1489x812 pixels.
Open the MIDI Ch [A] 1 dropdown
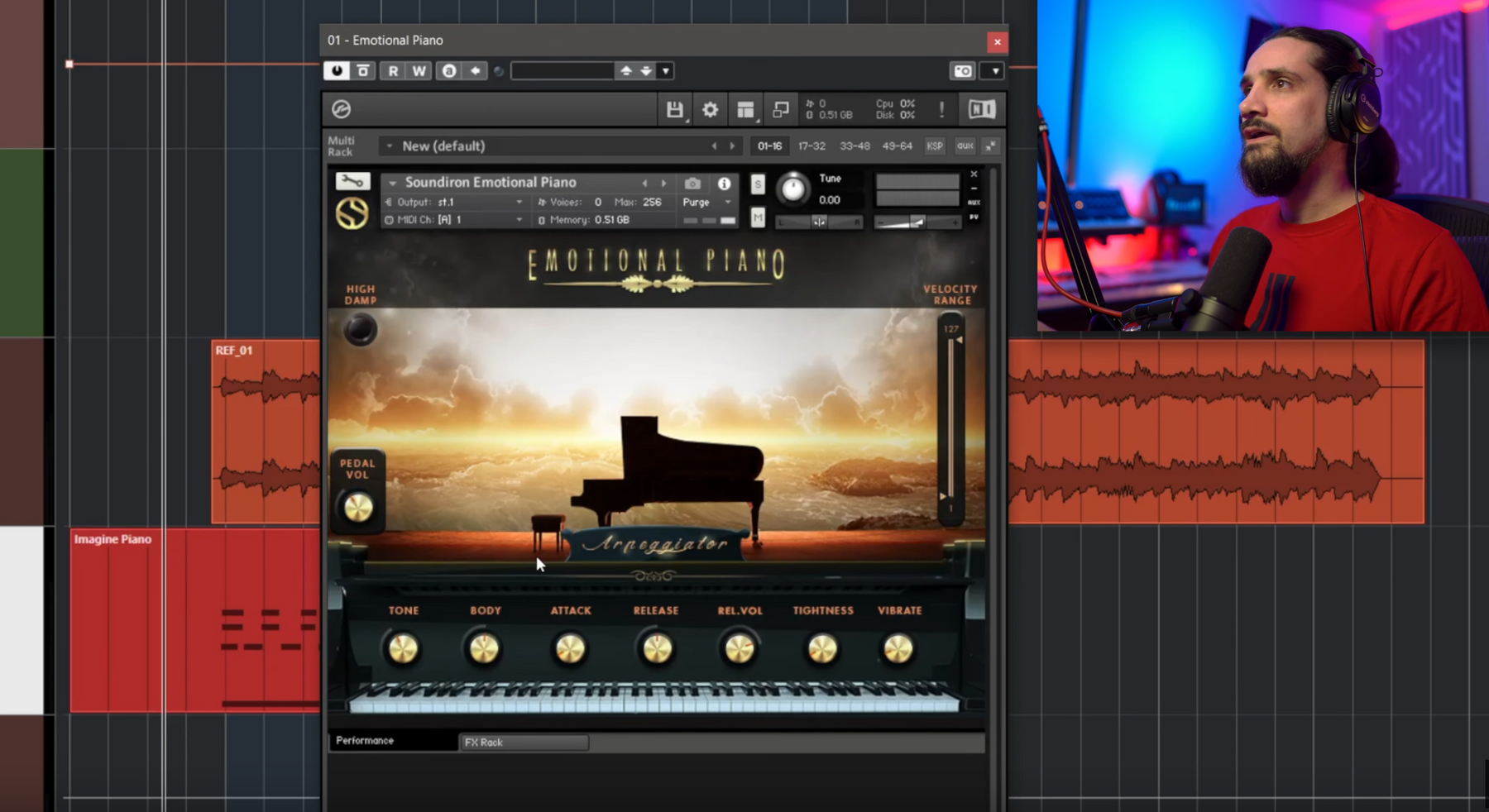pyautogui.click(x=453, y=220)
